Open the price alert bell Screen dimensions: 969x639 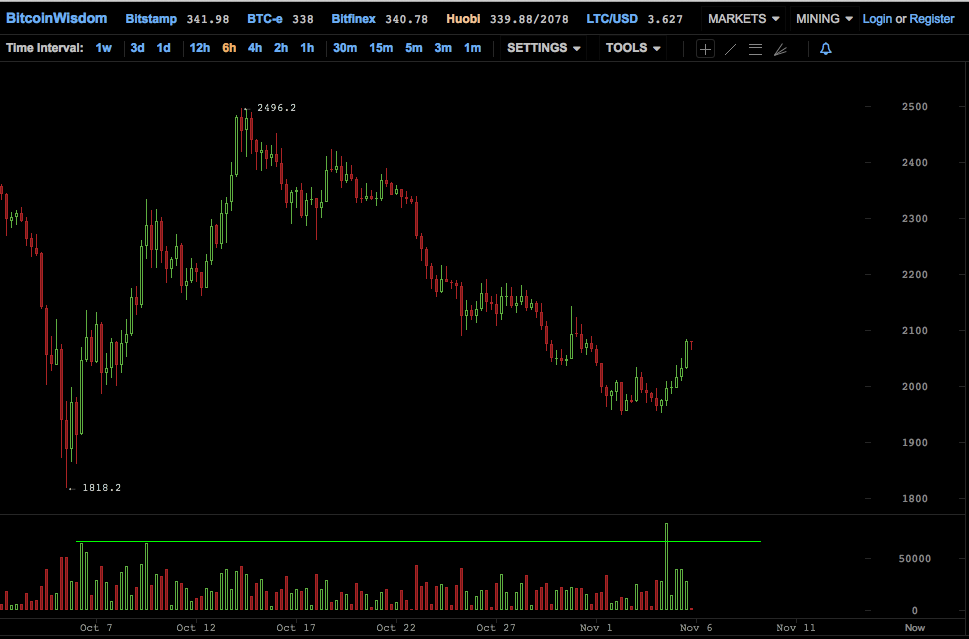[826, 49]
